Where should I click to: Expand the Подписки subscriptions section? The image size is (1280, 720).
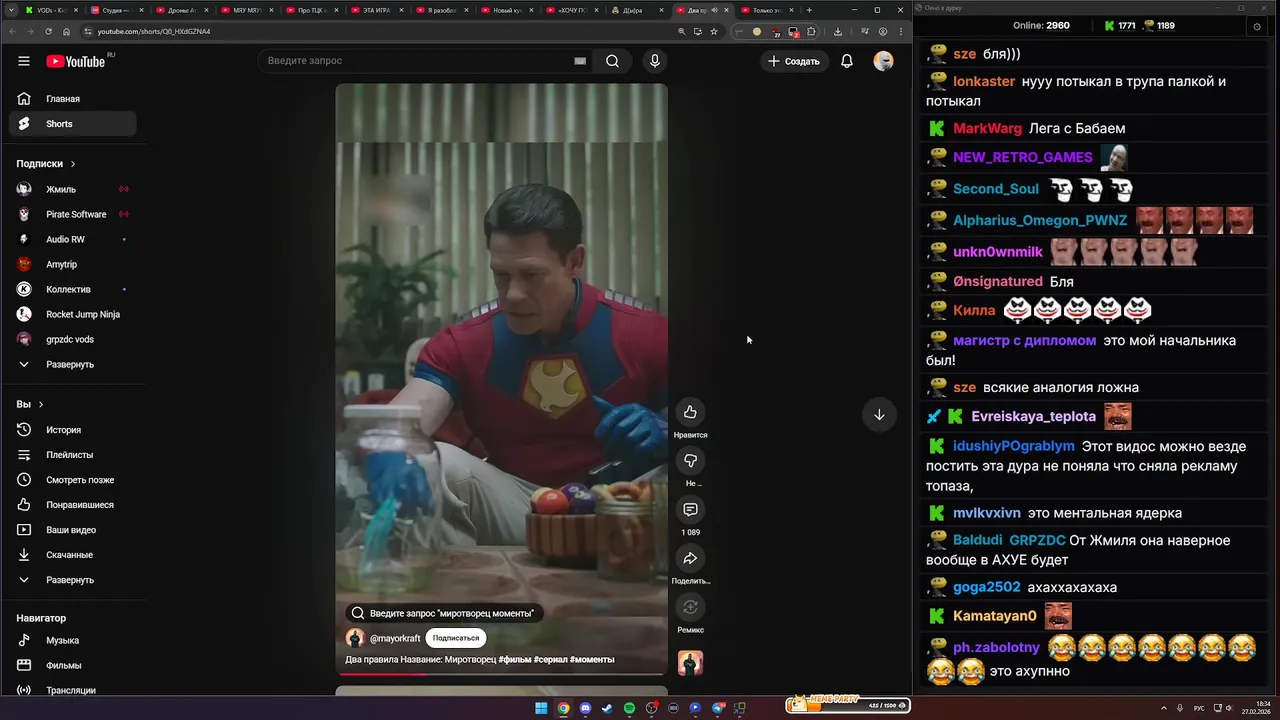(46, 164)
